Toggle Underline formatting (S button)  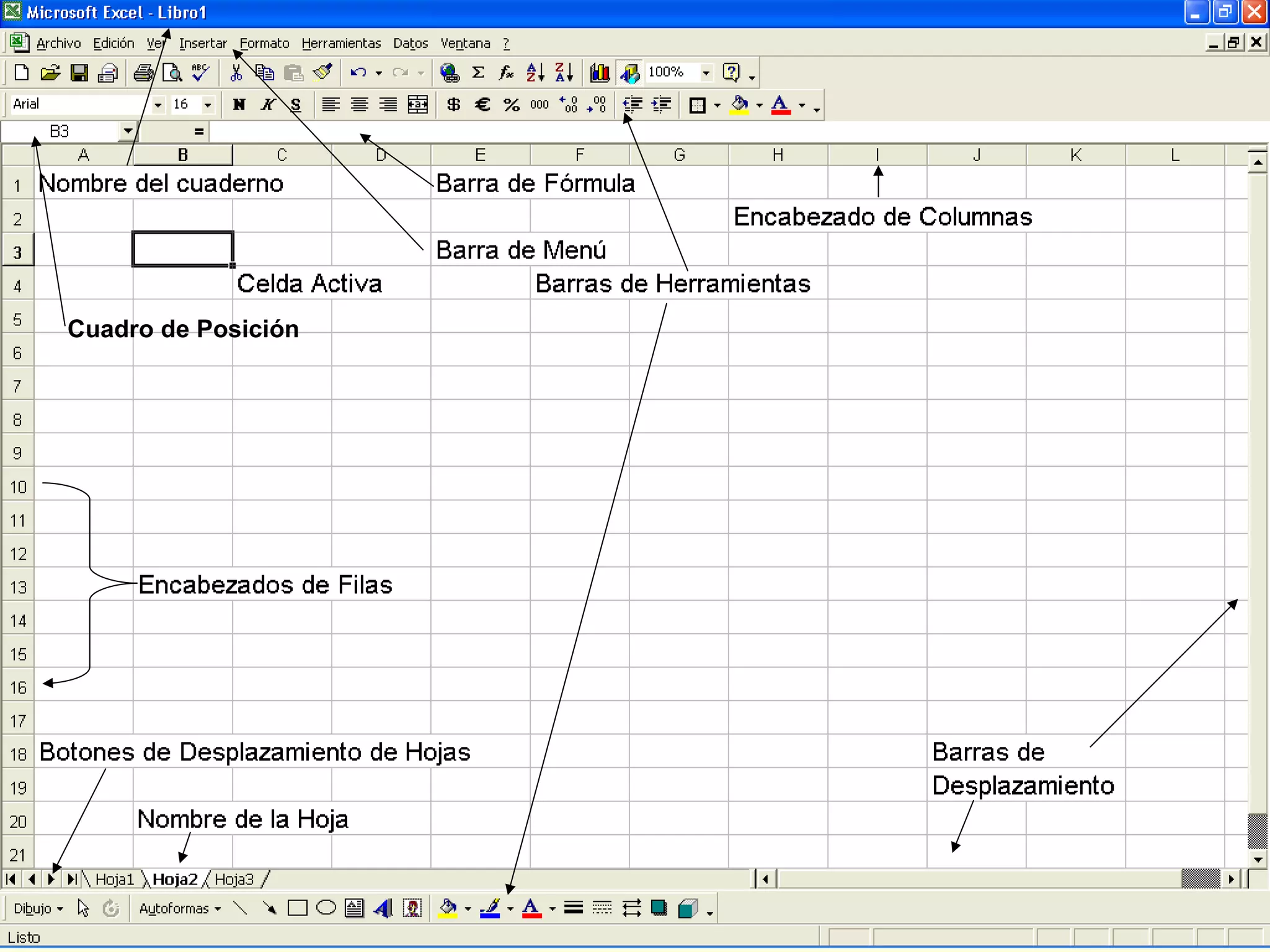coord(296,105)
